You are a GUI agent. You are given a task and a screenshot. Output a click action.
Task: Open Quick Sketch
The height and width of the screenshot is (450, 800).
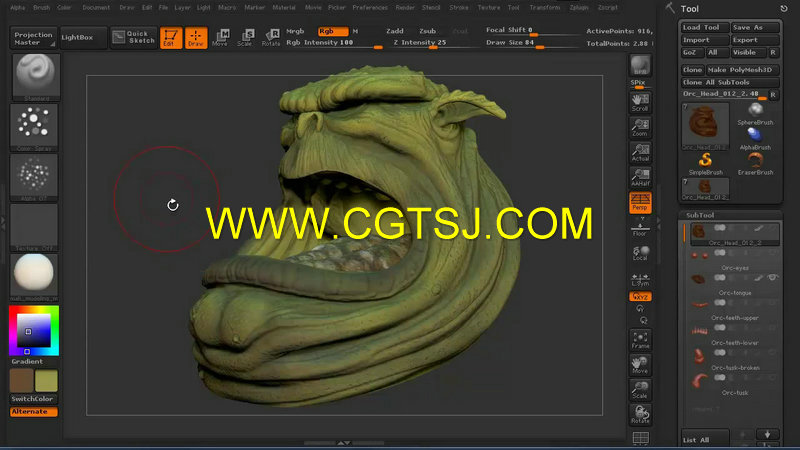click(x=133, y=37)
